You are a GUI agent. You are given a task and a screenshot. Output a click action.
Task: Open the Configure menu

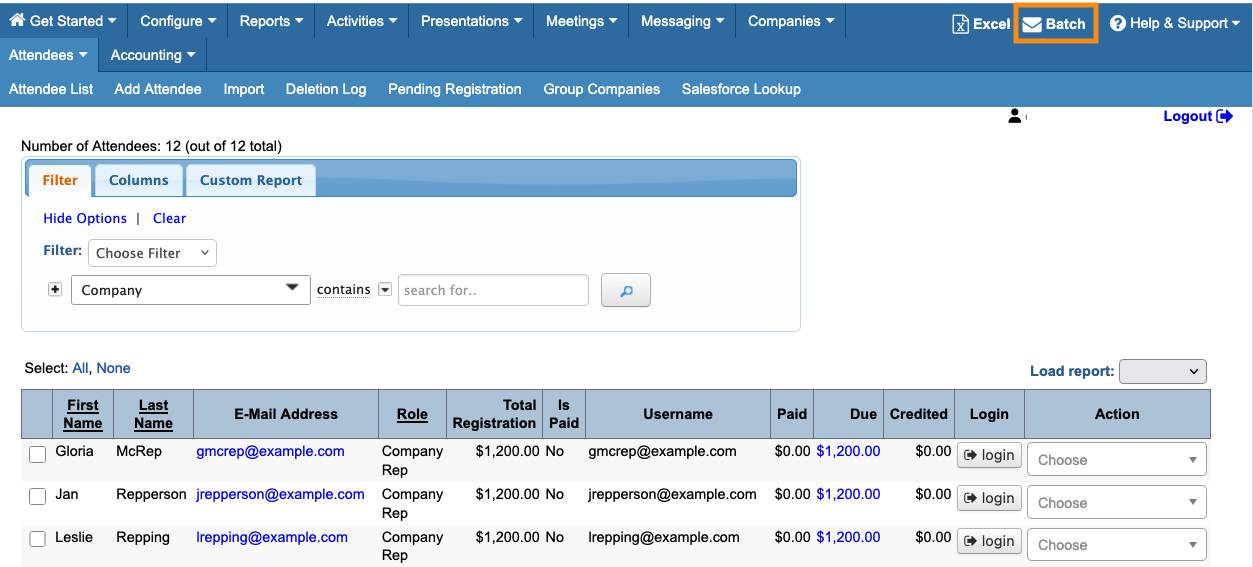178,21
